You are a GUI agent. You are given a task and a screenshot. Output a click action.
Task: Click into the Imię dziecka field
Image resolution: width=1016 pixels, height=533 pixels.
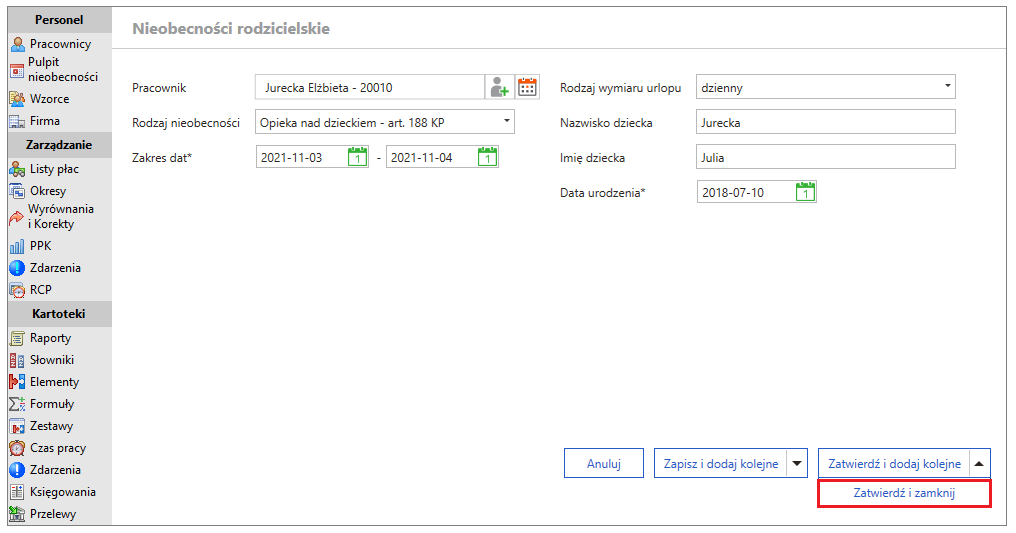826,157
